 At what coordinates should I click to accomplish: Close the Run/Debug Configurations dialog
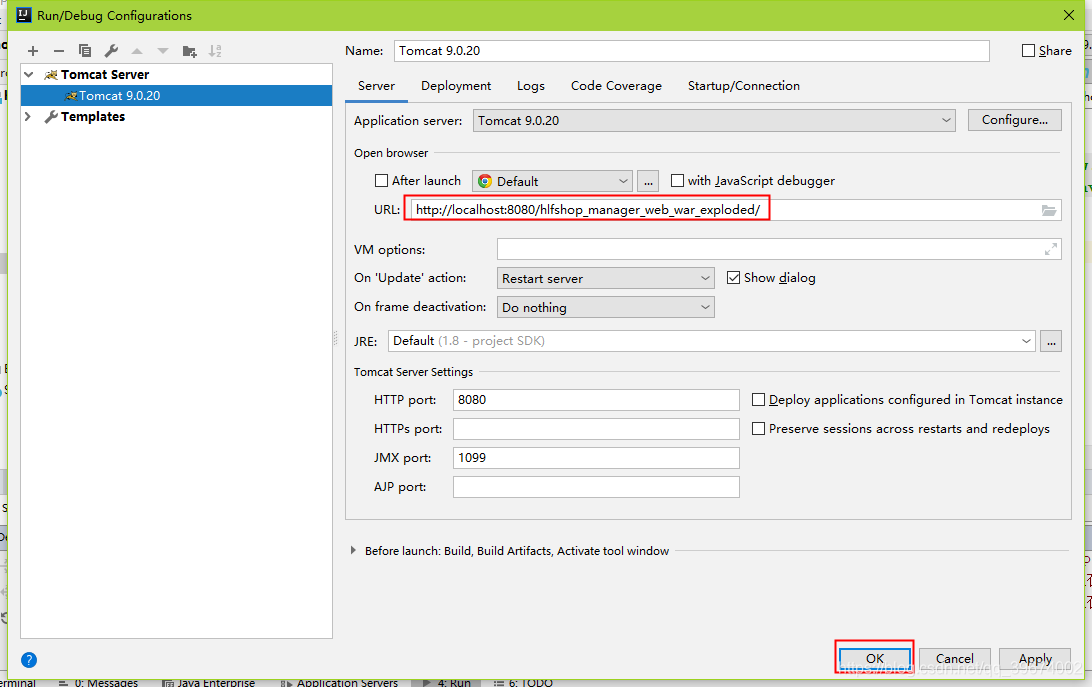(1069, 15)
